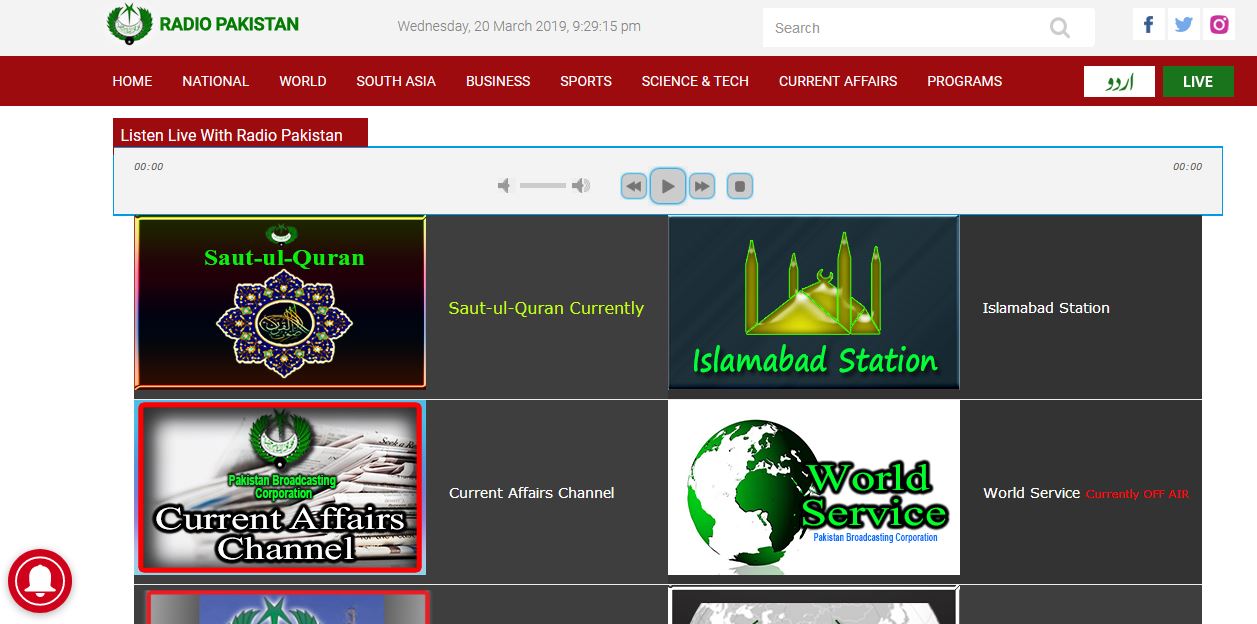Open the SCIENCE & TECH section
This screenshot has width=1257, height=624.
click(x=695, y=81)
